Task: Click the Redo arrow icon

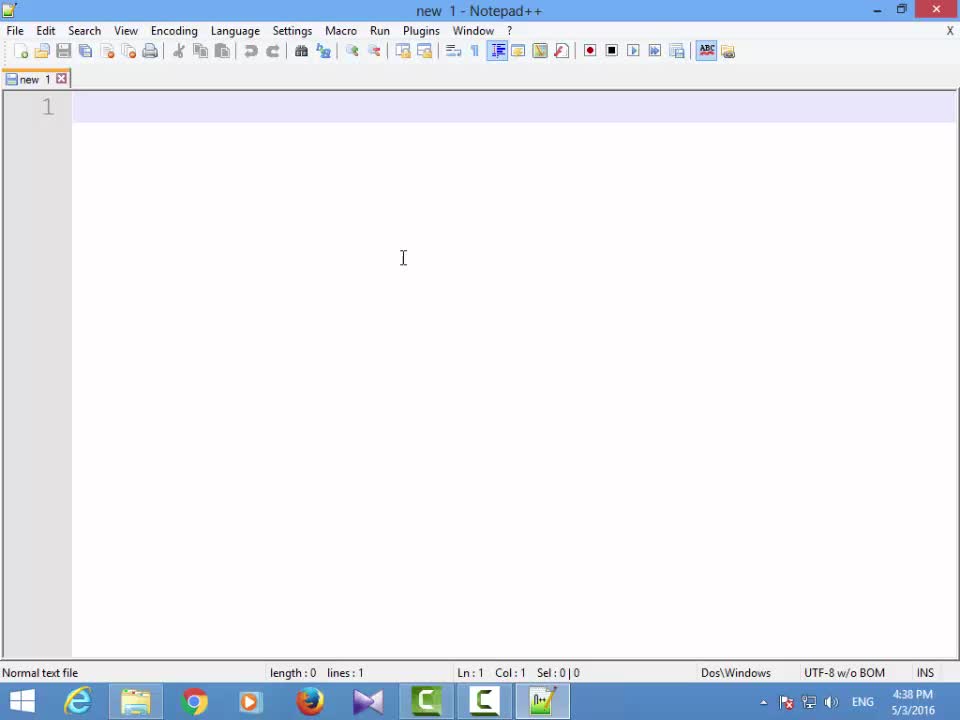Action: click(272, 51)
